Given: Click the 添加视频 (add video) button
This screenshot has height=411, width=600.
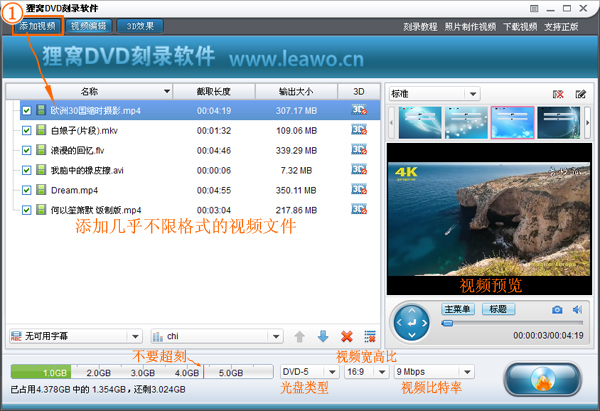Looking at the screenshot, I should pyautogui.click(x=38, y=26).
